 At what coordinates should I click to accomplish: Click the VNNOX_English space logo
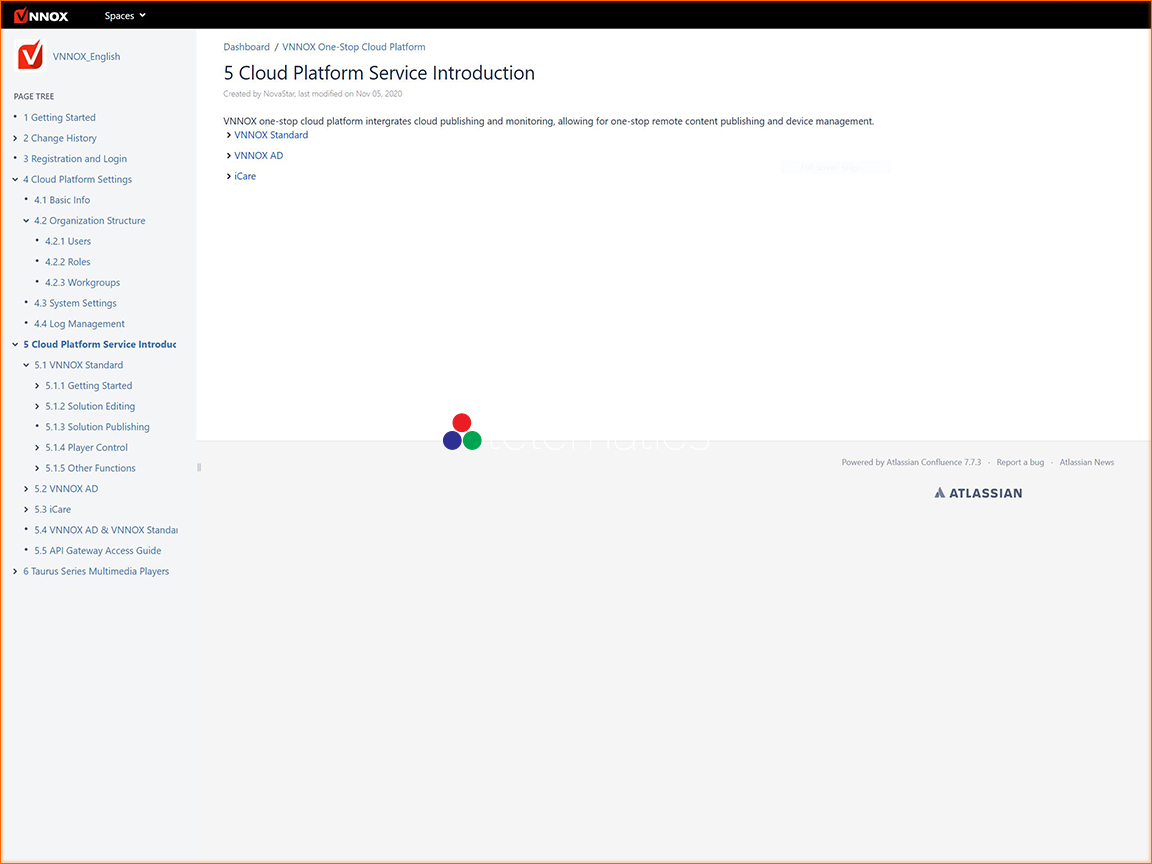click(x=30, y=56)
